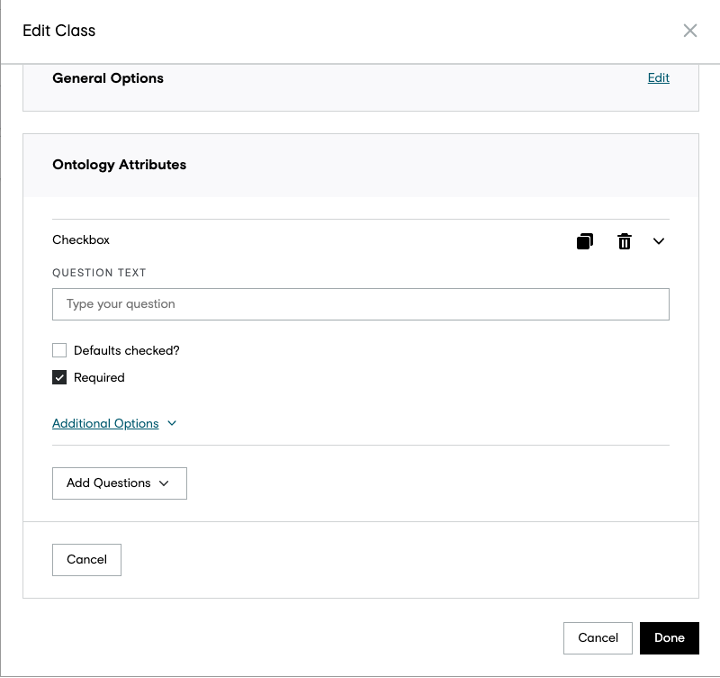
Task: Uncheck the Required checkbox
Action: coord(59,377)
